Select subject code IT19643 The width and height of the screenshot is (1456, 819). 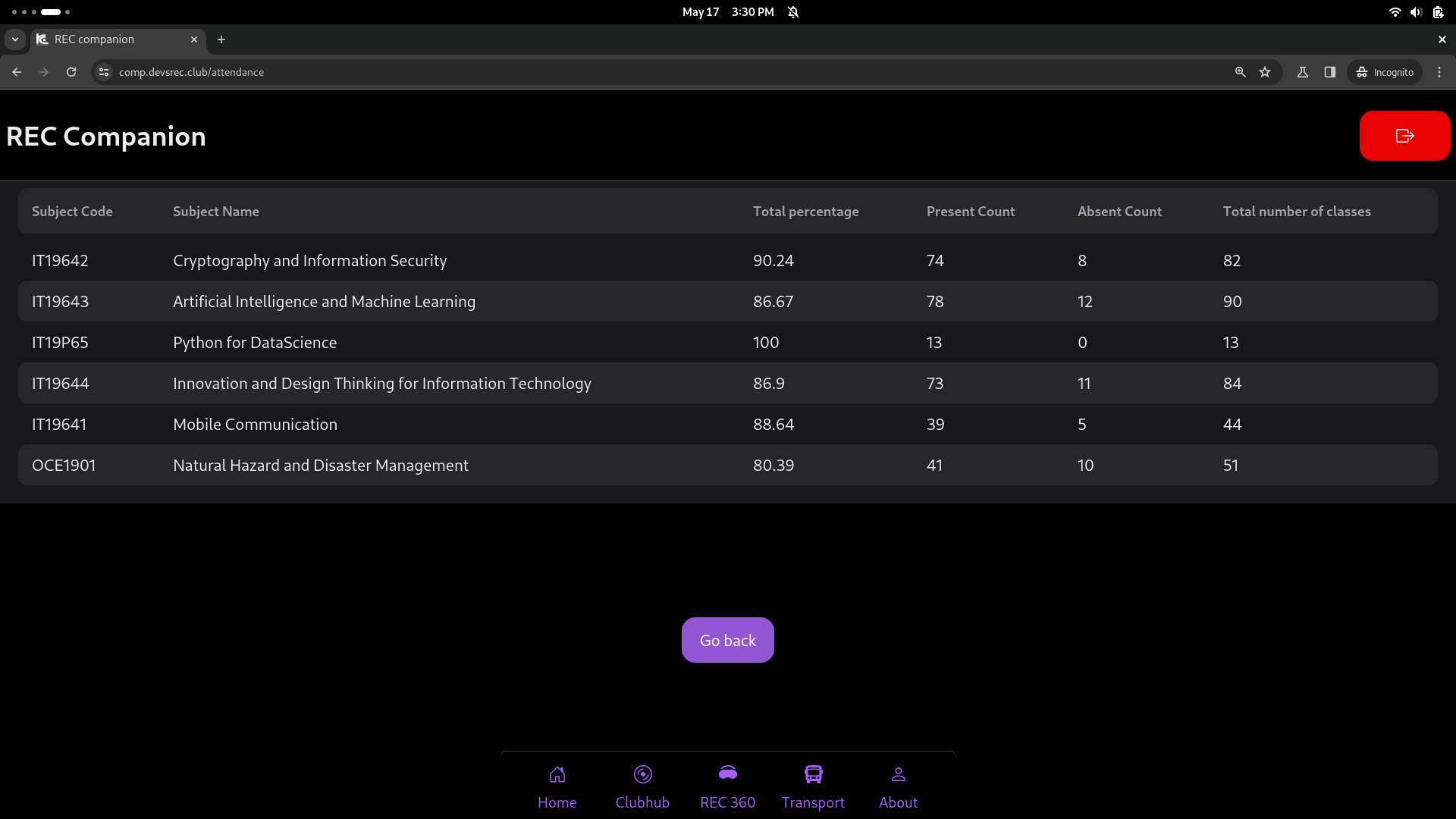(60, 302)
